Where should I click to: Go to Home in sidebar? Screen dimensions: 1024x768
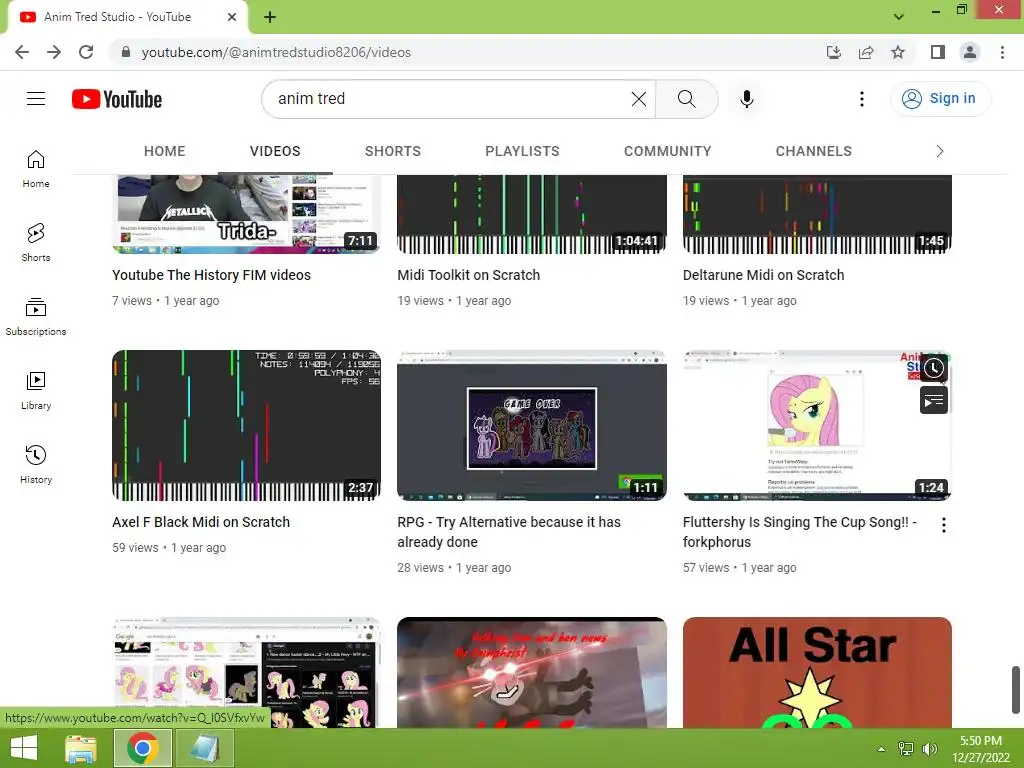point(36,169)
